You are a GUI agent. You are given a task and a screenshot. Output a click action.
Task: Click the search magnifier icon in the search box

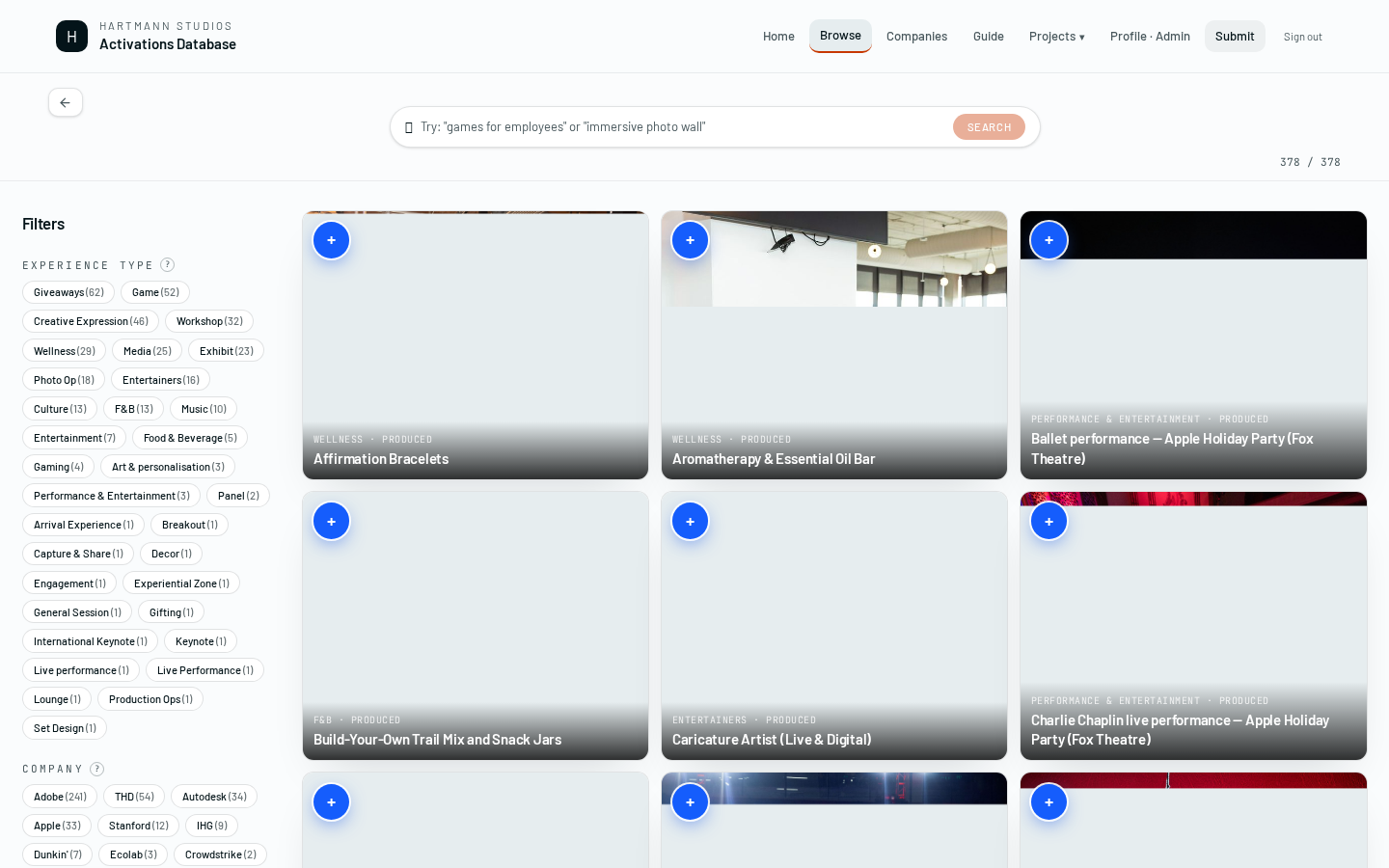[x=409, y=127]
